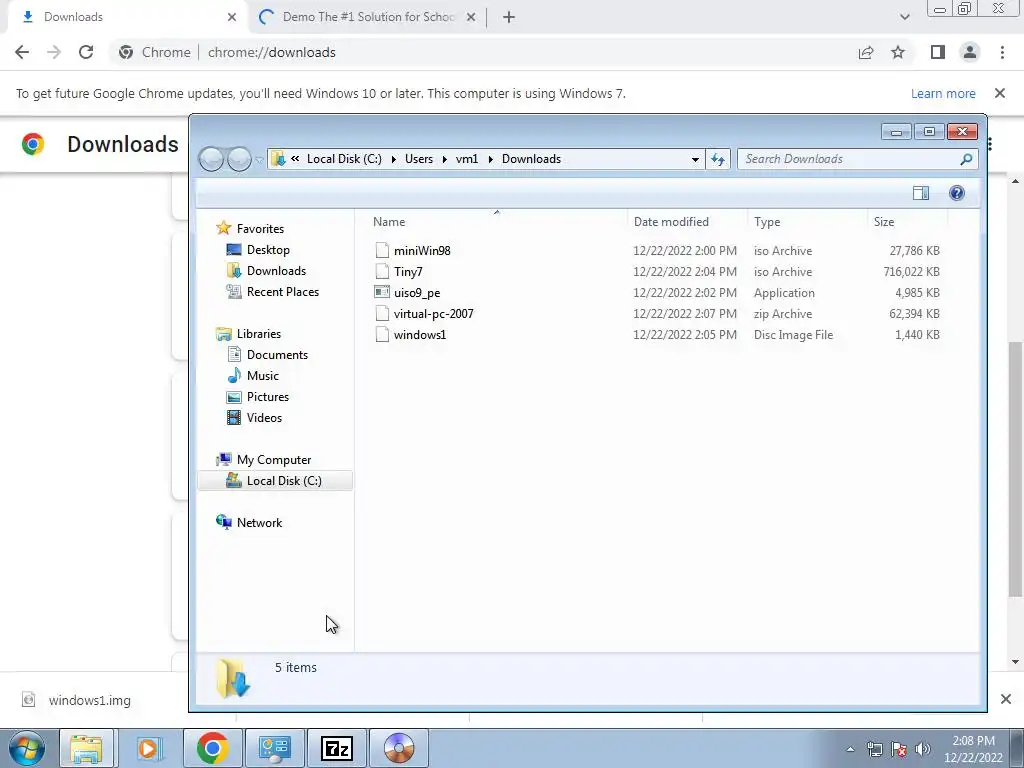Open windows1.img in download shelf
The width and height of the screenshot is (1024, 768).
(89, 700)
